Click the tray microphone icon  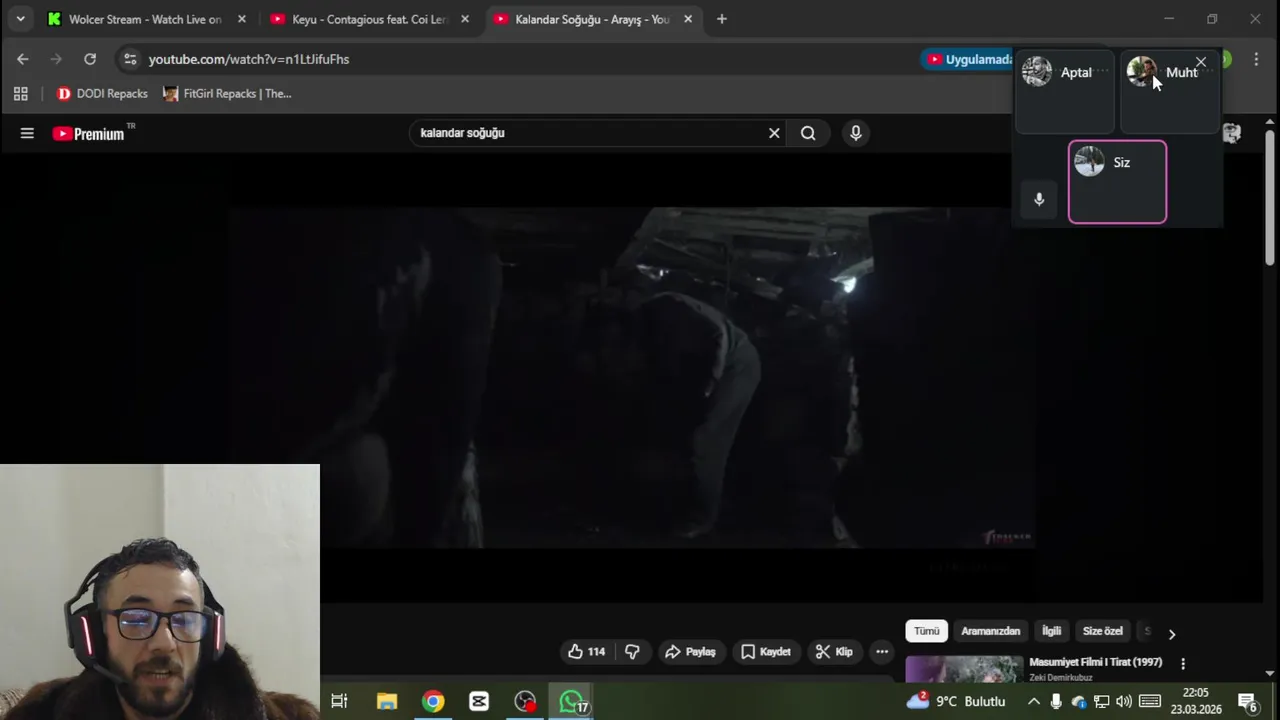tap(1056, 701)
